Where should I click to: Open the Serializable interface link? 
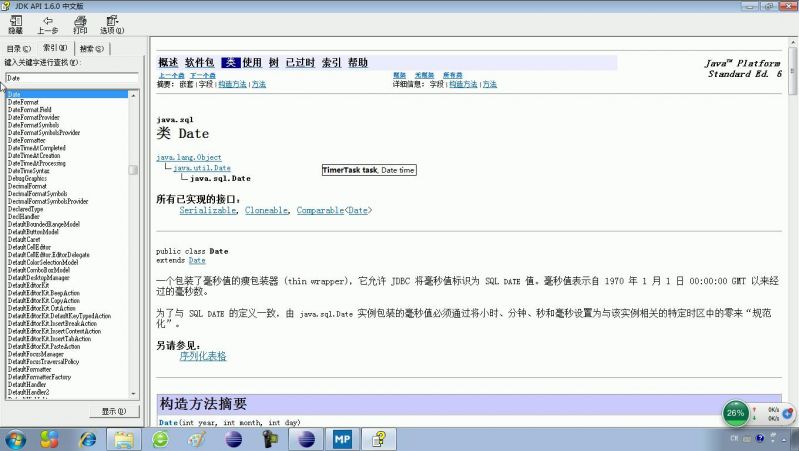click(208, 211)
